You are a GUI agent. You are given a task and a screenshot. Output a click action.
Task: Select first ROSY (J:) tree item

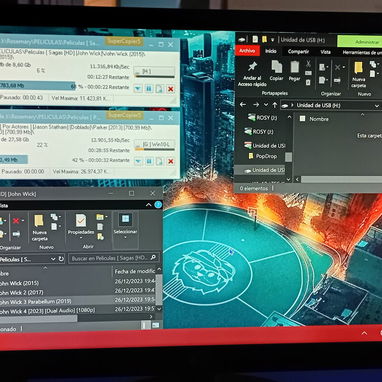point(263,118)
